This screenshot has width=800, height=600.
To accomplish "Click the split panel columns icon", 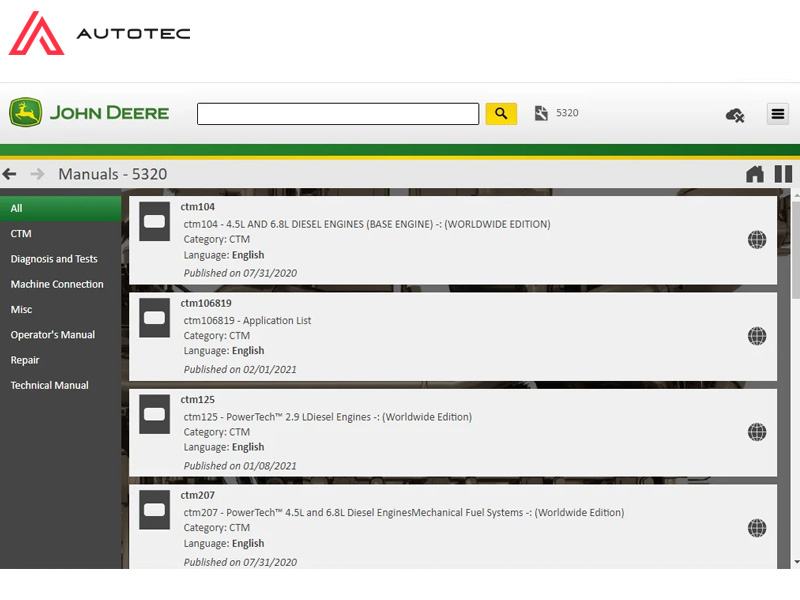I will (x=783, y=174).
